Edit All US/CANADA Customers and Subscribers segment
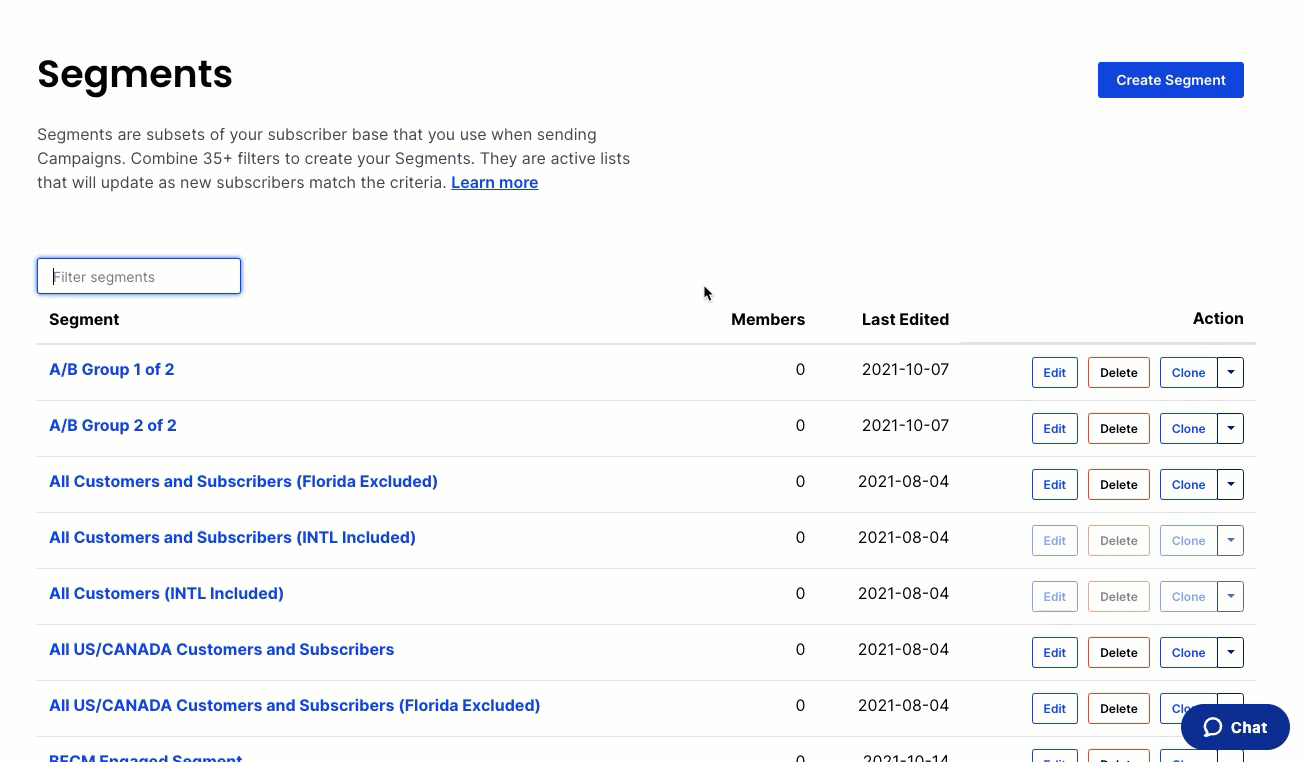 [x=1054, y=652]
